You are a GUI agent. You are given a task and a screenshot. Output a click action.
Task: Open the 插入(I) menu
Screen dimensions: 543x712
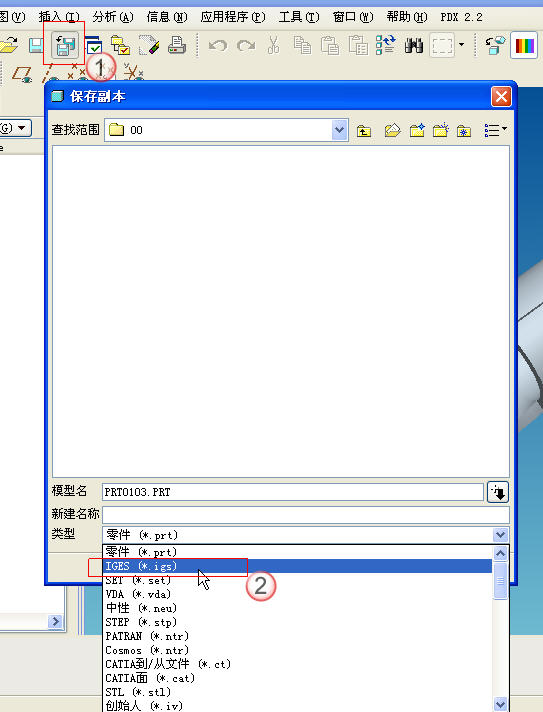[59, 17]
